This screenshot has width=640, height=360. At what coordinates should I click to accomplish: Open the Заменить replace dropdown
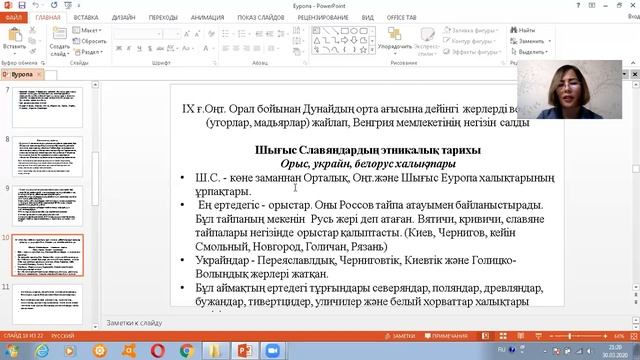tap(531, 41)
